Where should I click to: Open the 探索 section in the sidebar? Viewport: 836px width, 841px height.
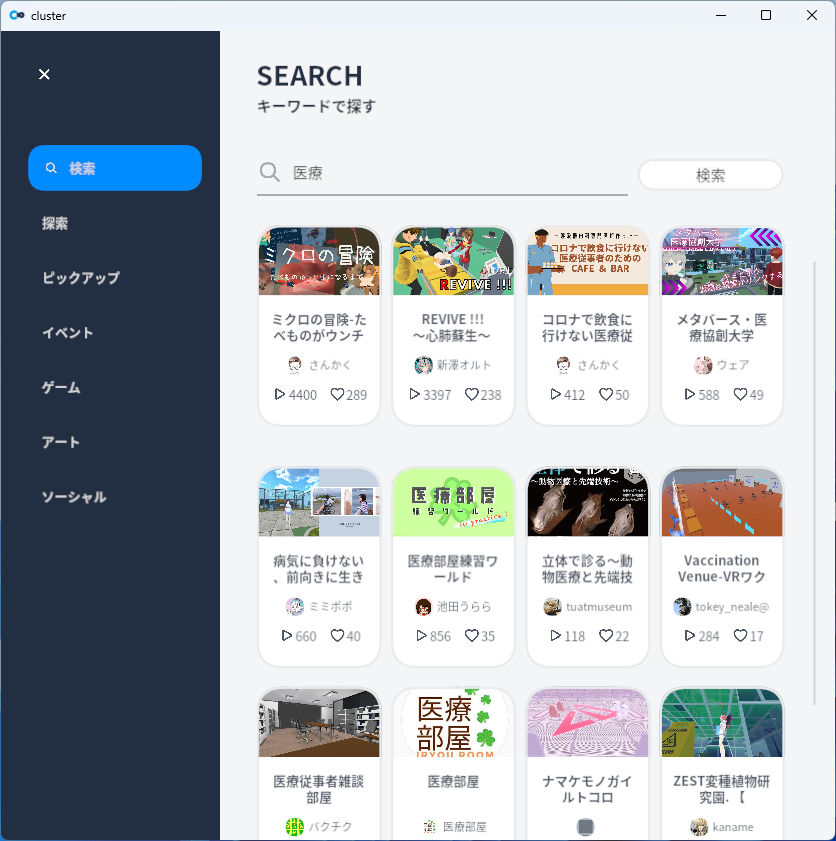pos(55,223)
